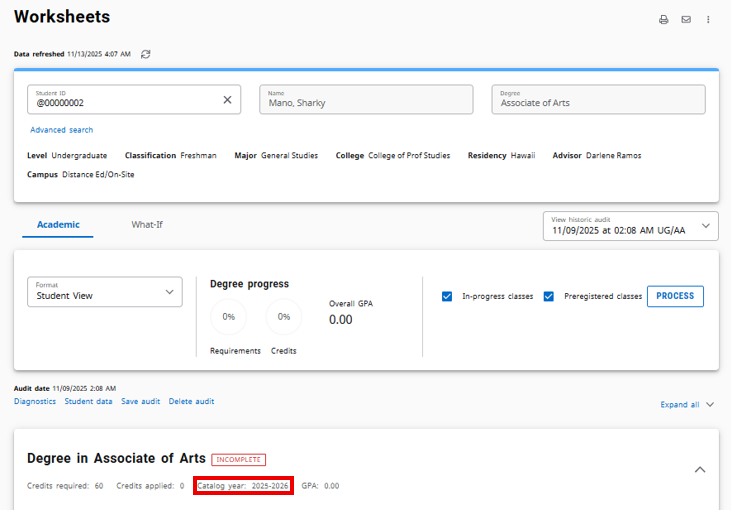Toggle the In-progress classes checkbox

point(448,296)
